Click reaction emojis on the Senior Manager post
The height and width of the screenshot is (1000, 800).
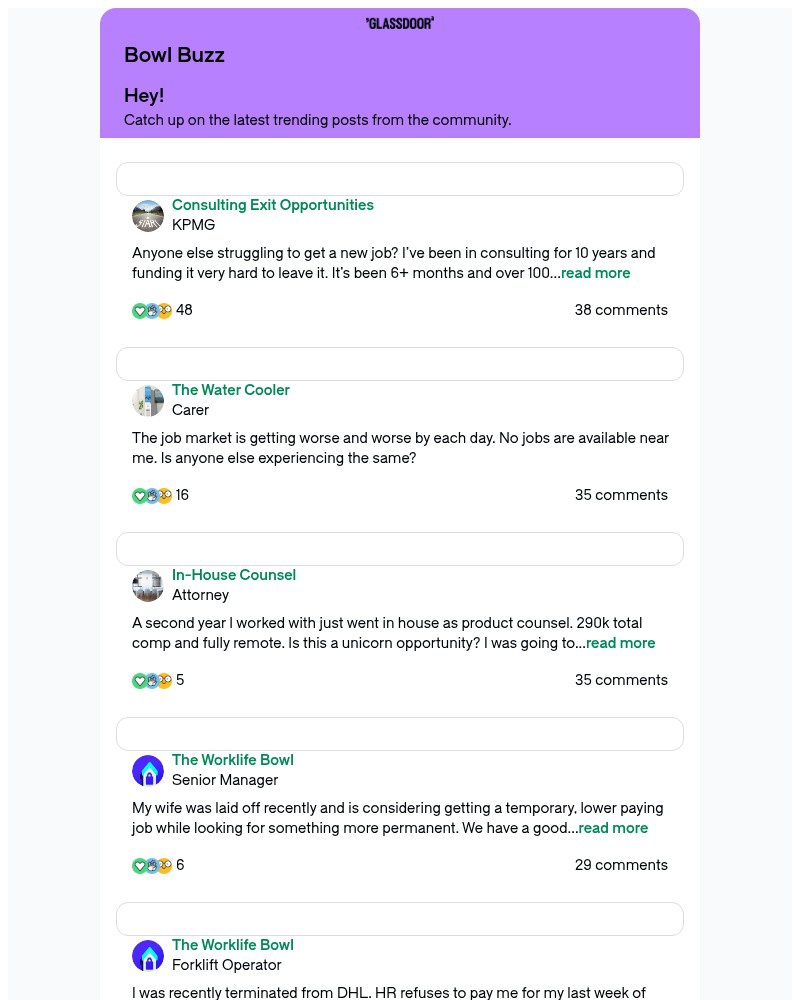(152, 865)
